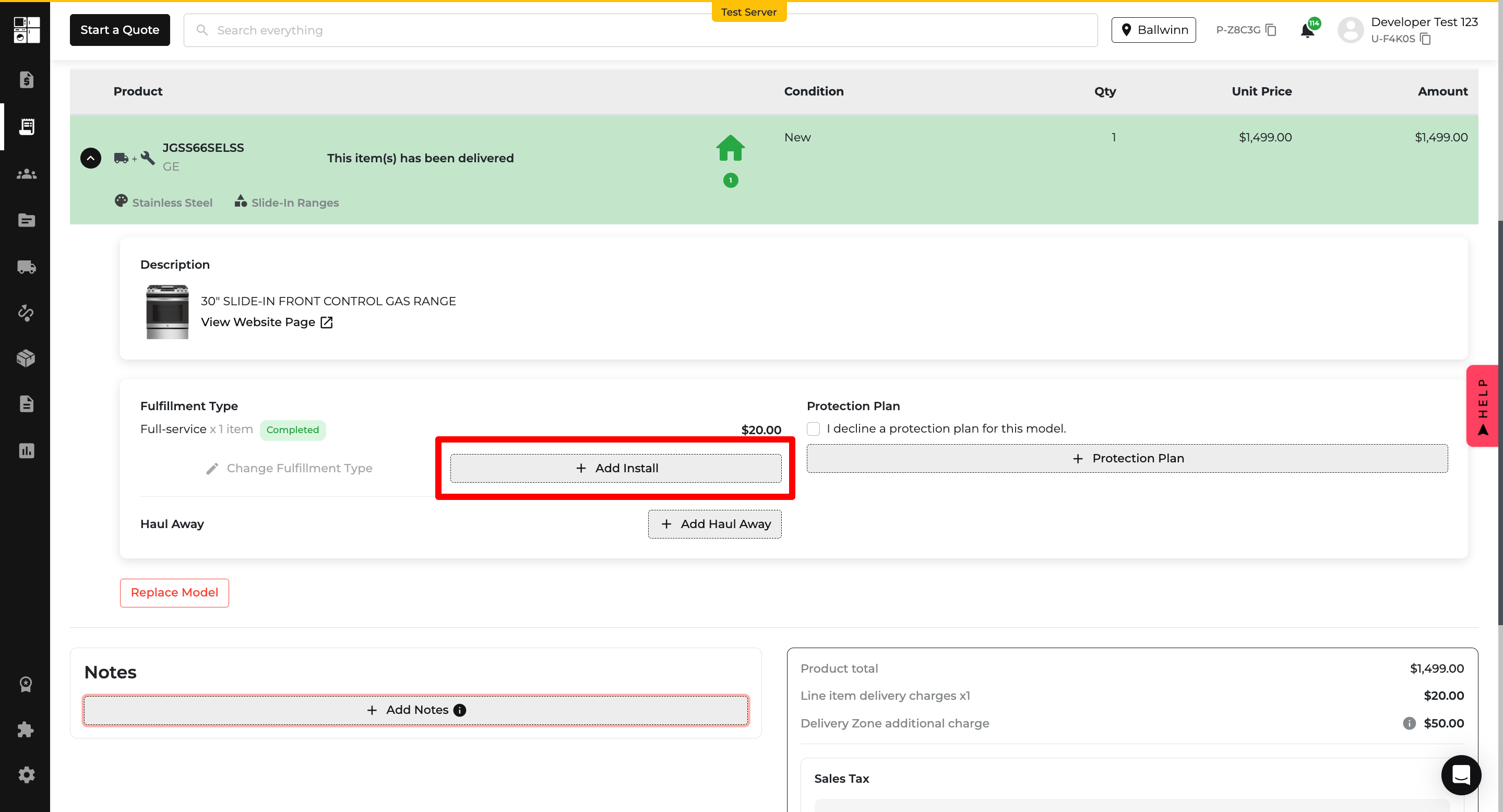Collapse the JGSS66SELSS line item

pos(90,158)
